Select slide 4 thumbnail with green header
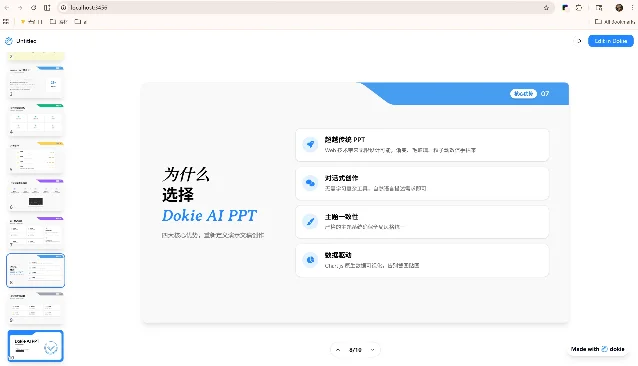This screenshot has height=366, width=638. [36, 119]
